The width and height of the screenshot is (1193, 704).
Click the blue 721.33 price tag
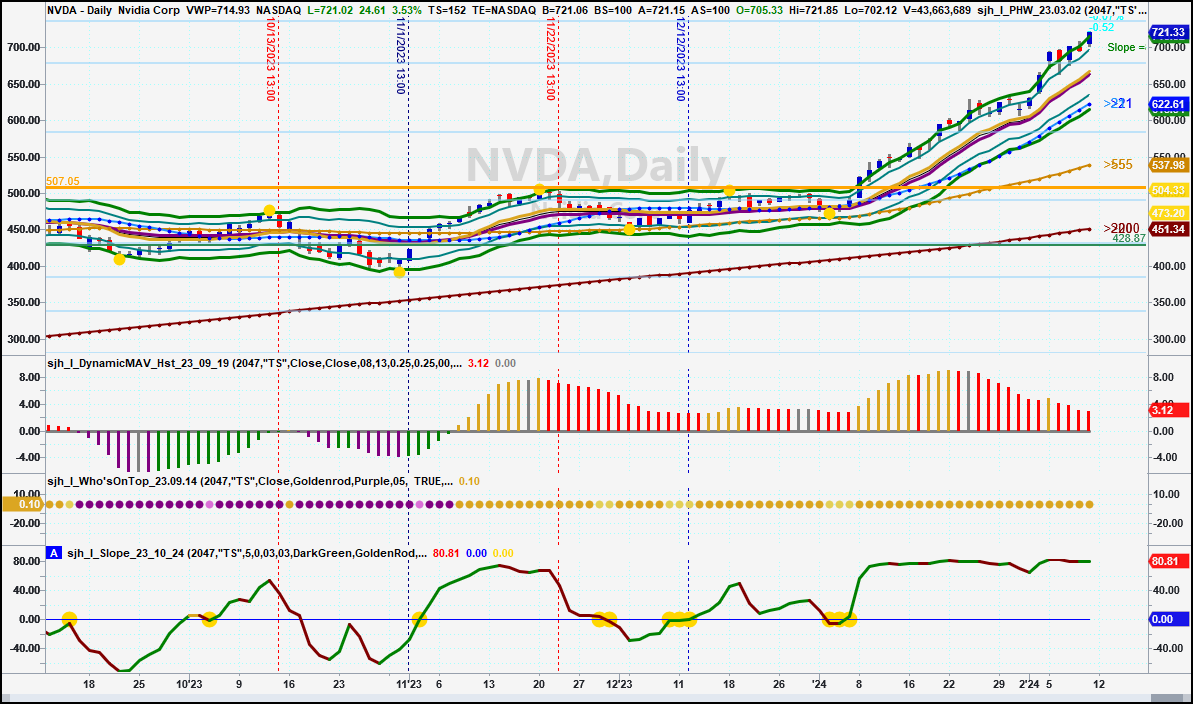(1168, 32)
